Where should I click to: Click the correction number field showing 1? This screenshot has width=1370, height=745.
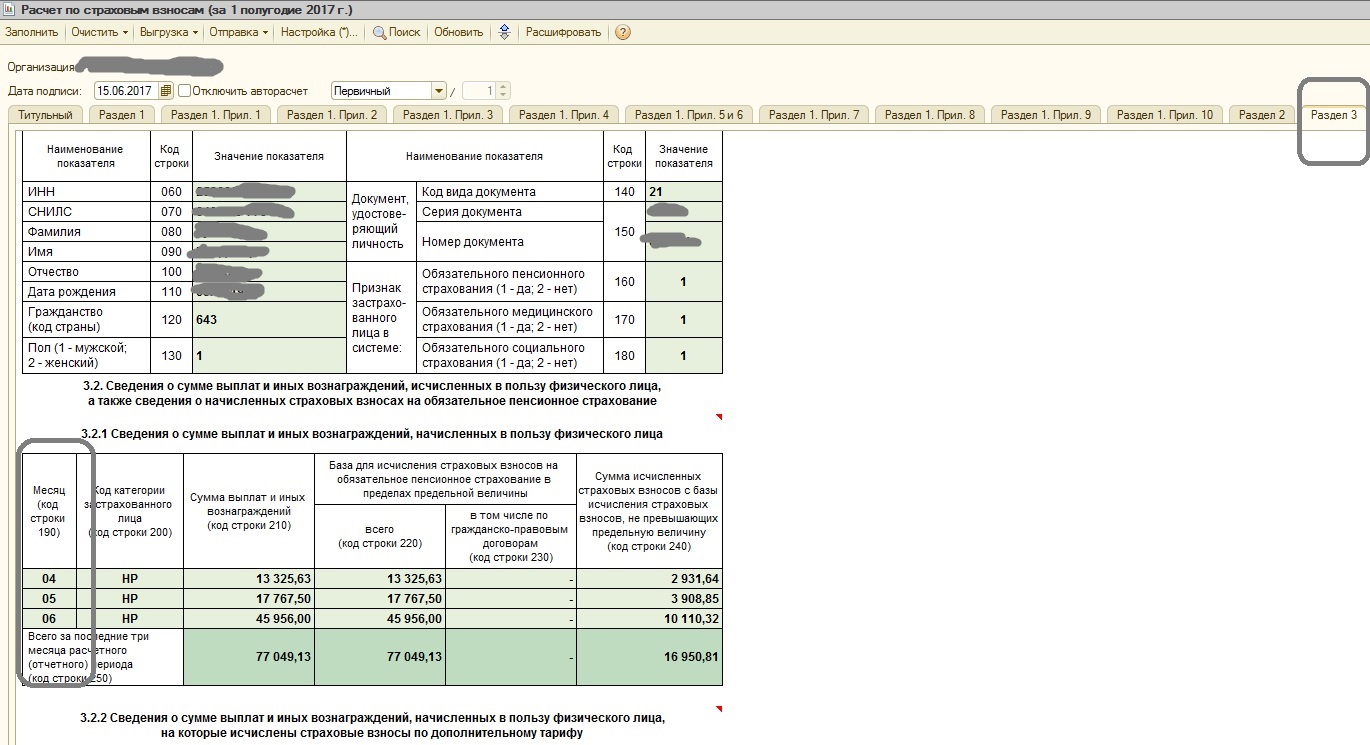pyautogui.click(x=480, y=91)
